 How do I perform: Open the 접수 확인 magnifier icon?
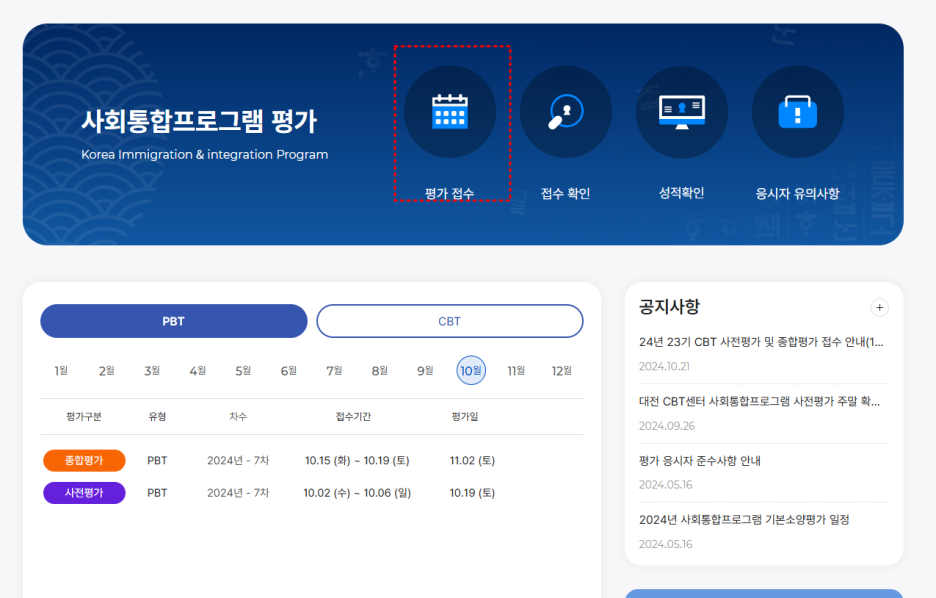tap(565, 112)
